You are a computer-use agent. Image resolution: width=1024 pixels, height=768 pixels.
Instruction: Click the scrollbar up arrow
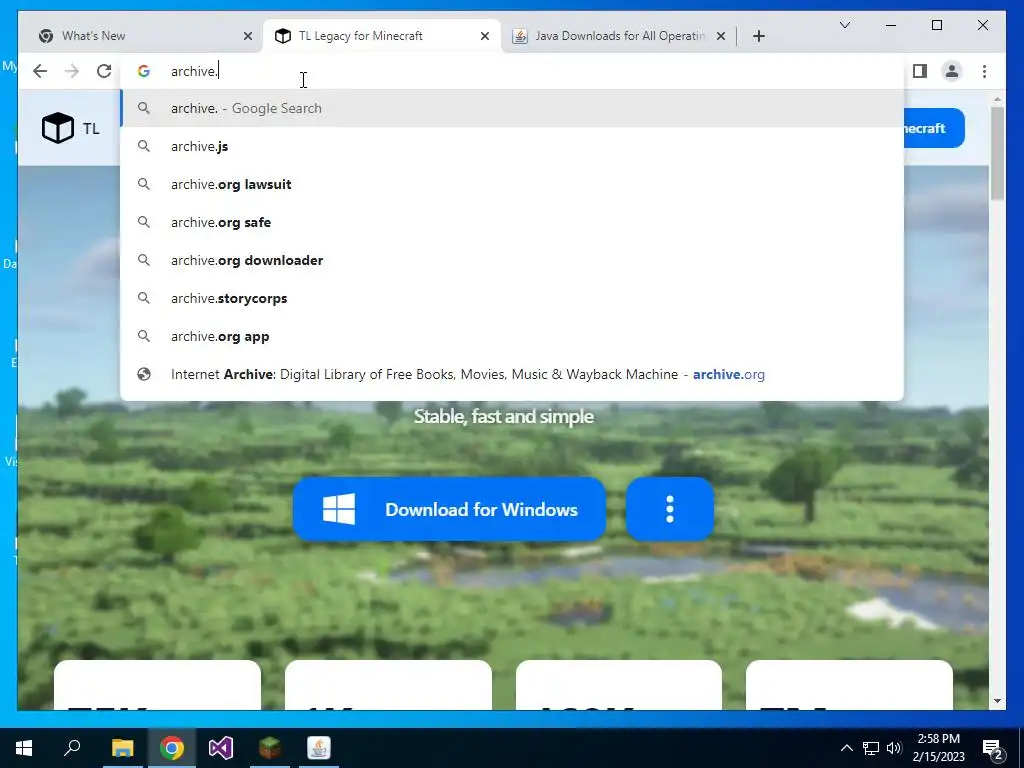pyautogui.click(x=997, y=100)
